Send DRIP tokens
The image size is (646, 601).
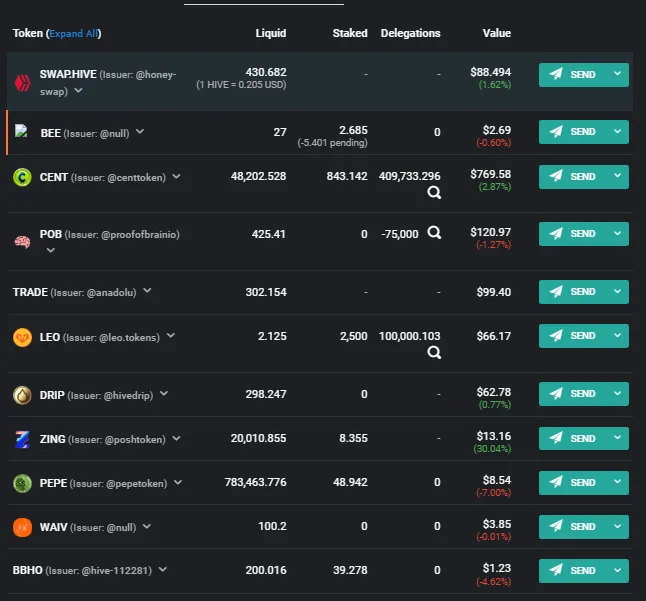[573, 394]
